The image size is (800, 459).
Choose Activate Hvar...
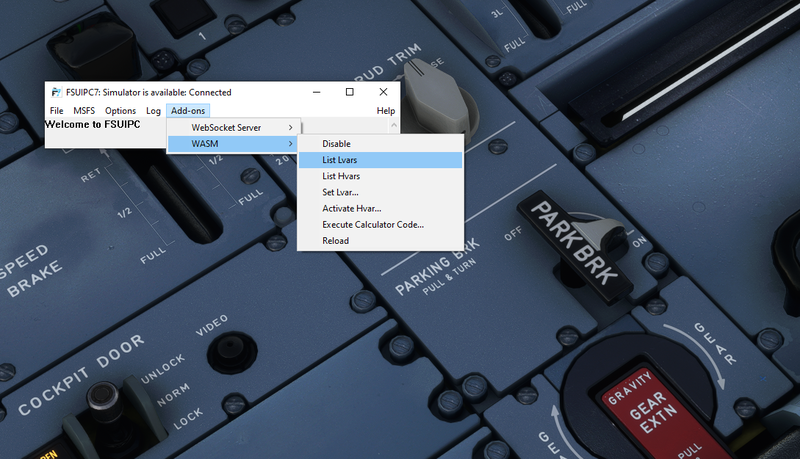click(381, 209)
